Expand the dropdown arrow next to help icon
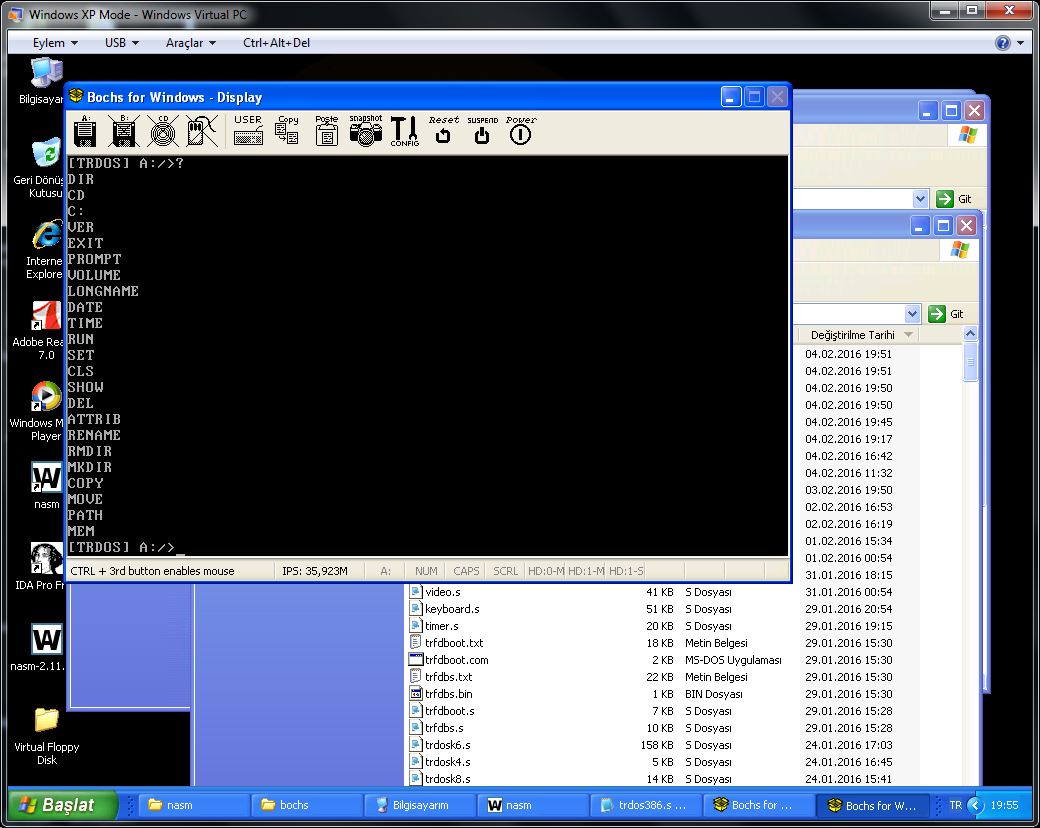The height and width of the screenshot is (828, 1040). 1020,43
